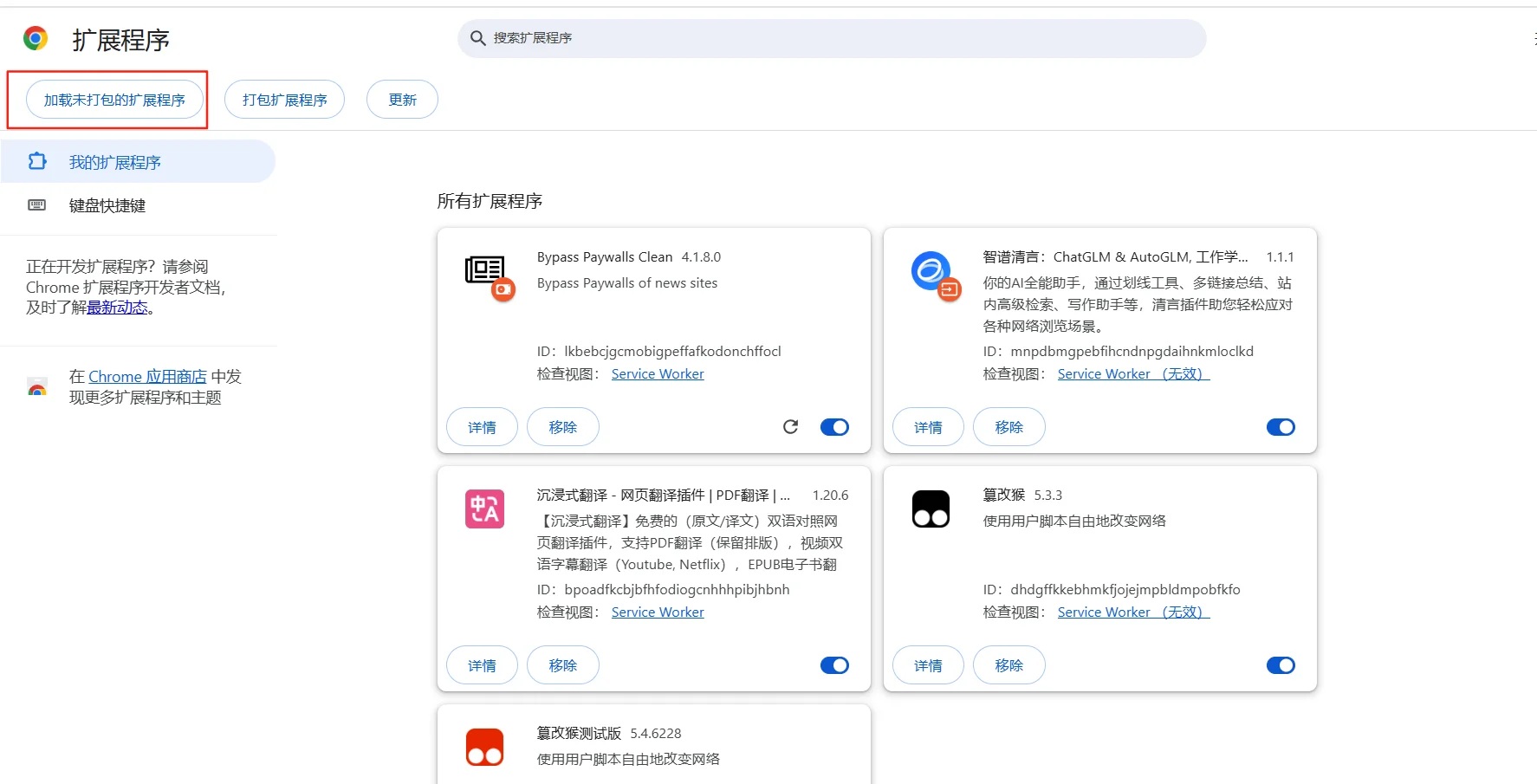
Task: Reload Bypass Paywalls Clean via circular arrow icon
Action: pyautogui.click(x=789, y=426)
